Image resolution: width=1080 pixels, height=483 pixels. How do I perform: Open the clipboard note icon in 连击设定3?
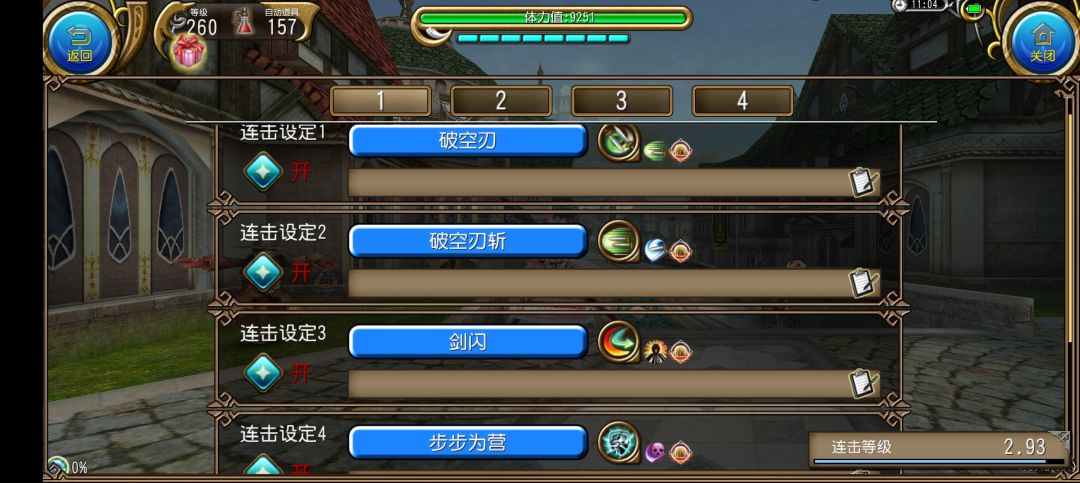[864, 384]
